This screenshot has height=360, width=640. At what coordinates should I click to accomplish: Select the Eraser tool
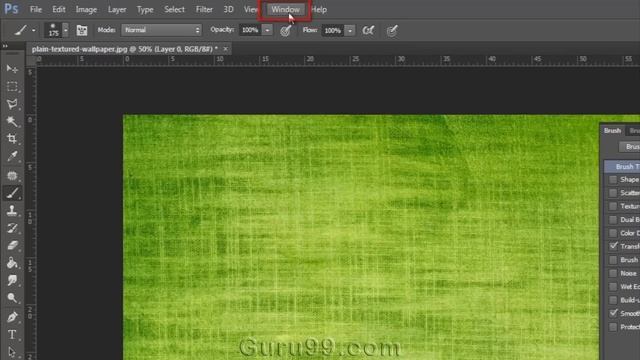pos(12,245)
